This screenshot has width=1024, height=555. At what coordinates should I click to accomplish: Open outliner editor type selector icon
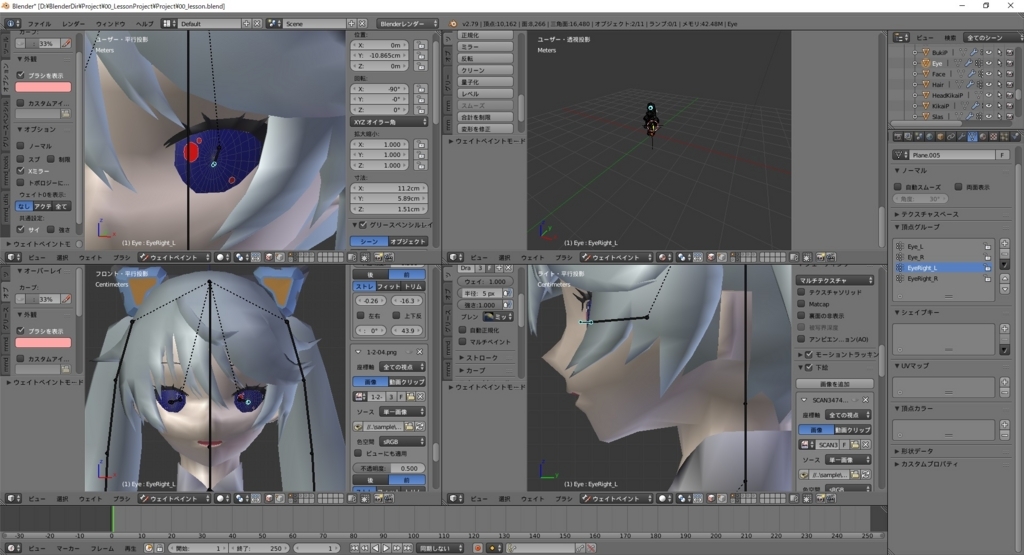(901, 38)
